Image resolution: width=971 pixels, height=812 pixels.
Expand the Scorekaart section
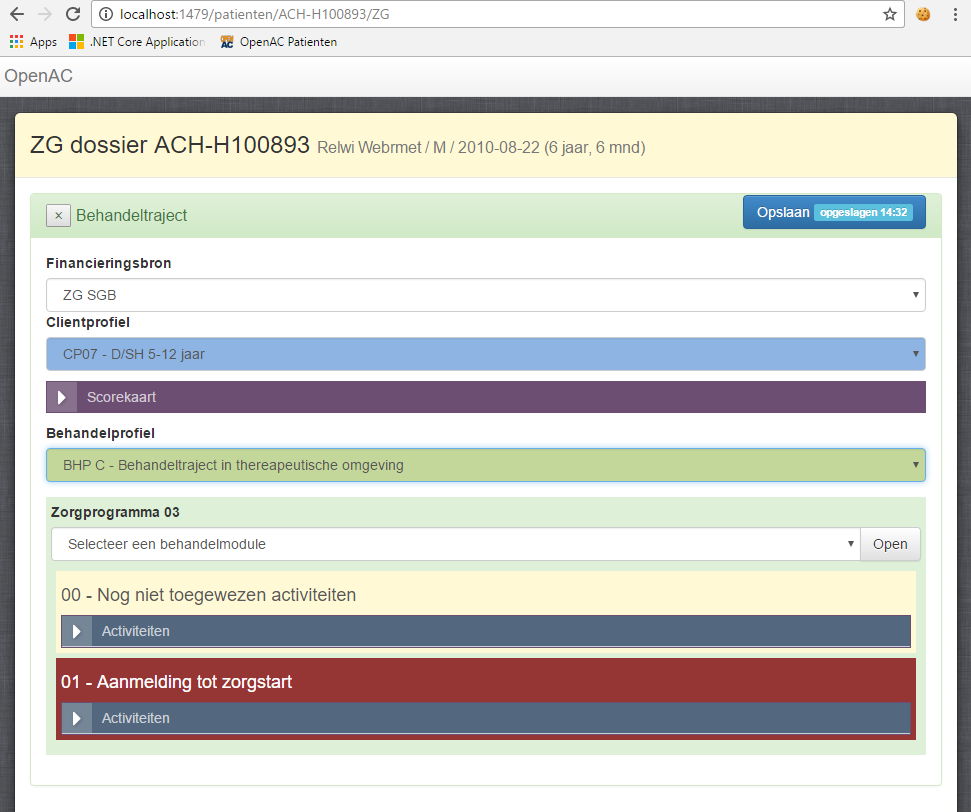pyautogui.click(x=61, y=397)
